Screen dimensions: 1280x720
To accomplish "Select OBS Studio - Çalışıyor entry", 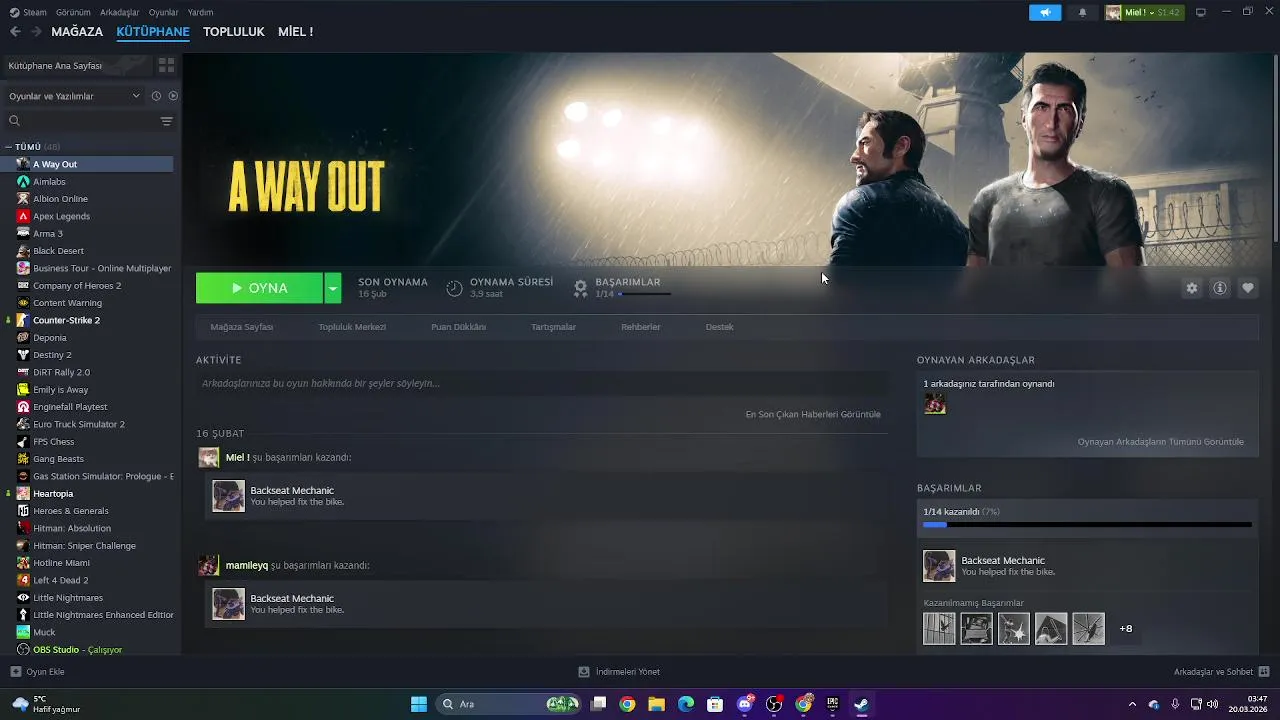I will coord(77,650).
